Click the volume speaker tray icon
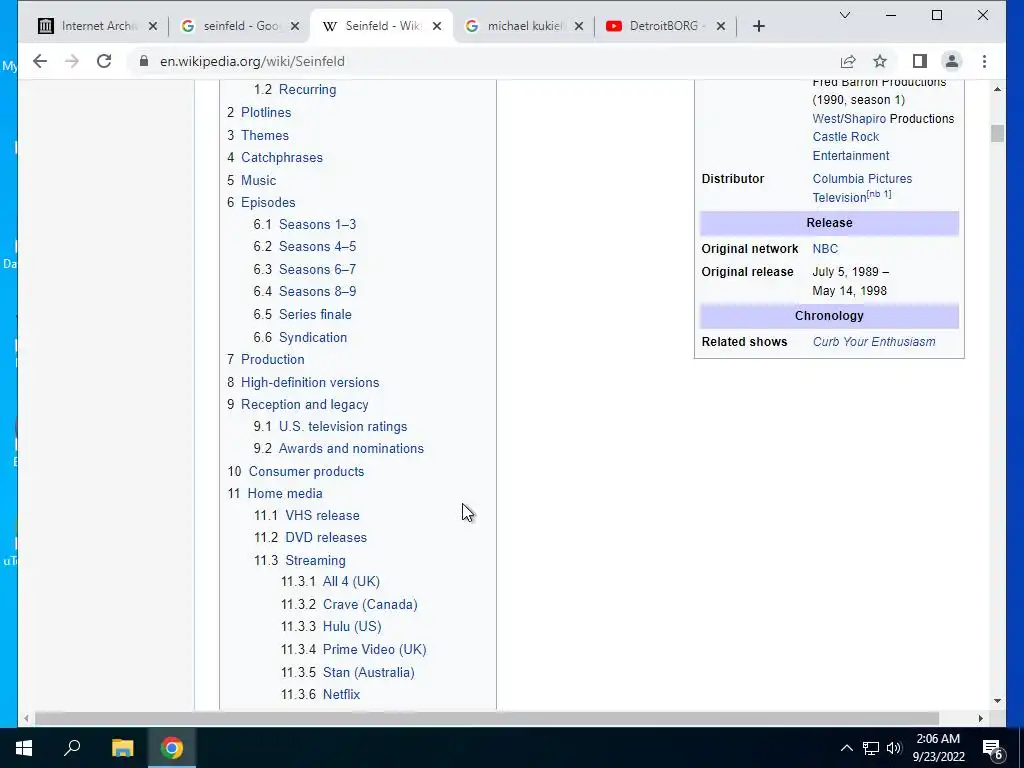 894,748
